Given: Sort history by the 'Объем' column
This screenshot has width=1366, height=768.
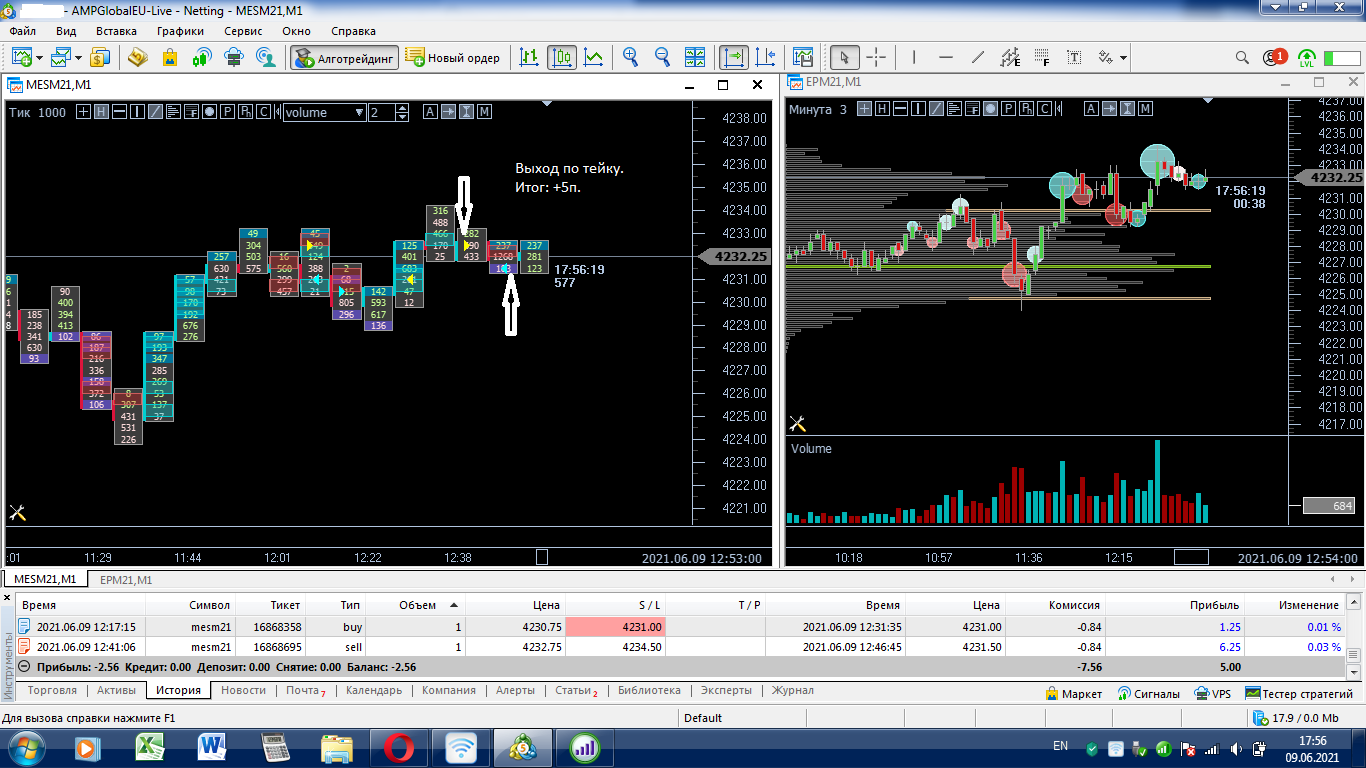Looking at the screenshot, I should pyautogui.click(x=417, y=605).
